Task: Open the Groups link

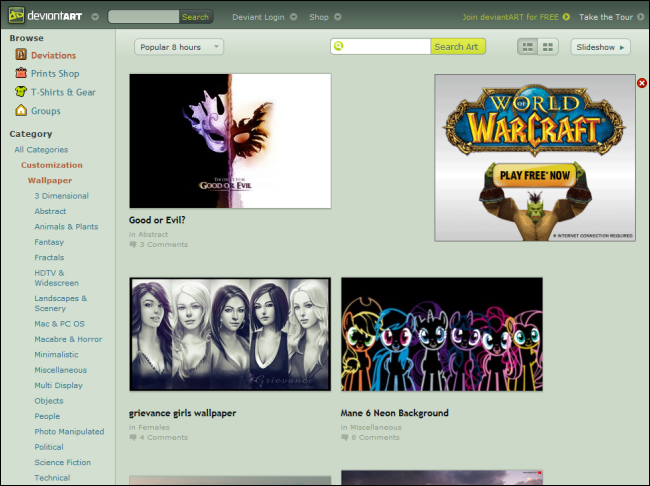Action: coord(46,111)
